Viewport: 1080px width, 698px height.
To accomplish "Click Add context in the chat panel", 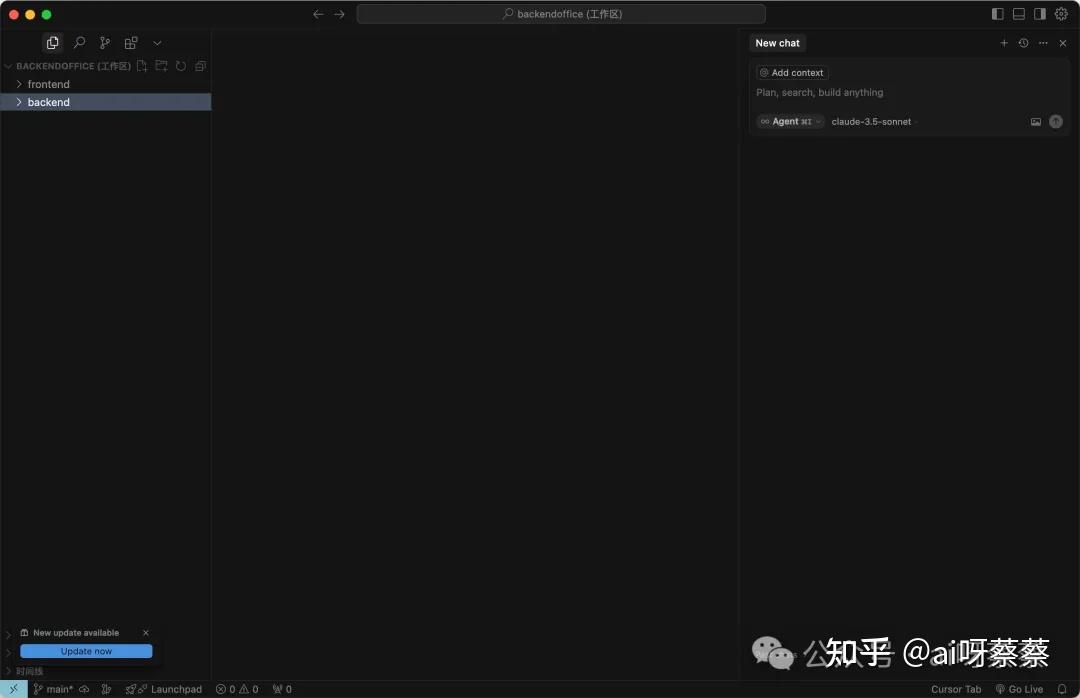I will [792, 72].
